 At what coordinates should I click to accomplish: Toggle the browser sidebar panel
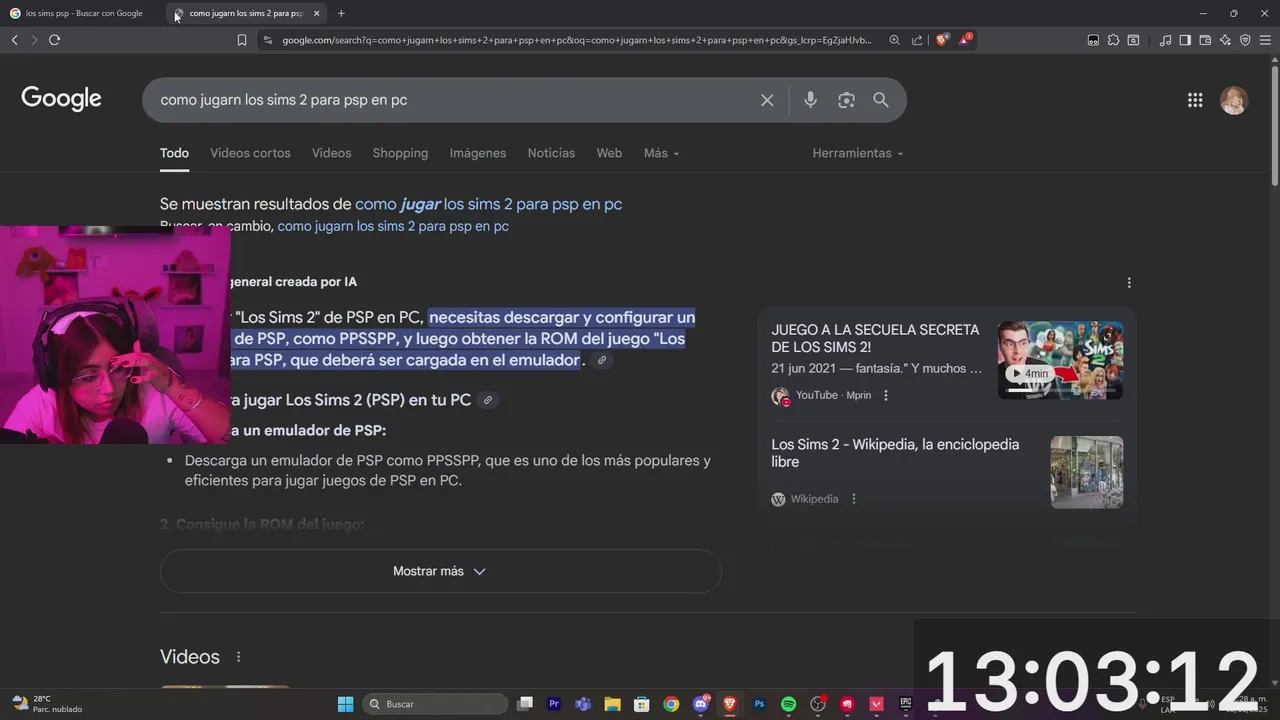click(1185, 40)
